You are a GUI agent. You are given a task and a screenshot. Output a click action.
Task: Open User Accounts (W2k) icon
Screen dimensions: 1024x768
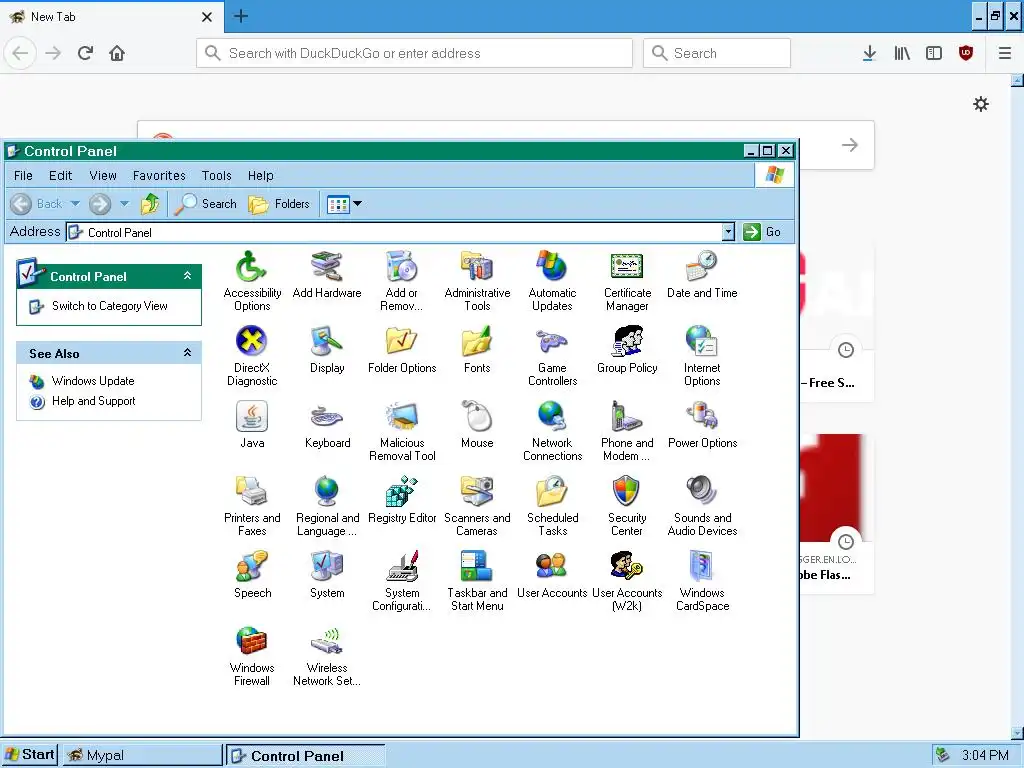click(627, 566)
